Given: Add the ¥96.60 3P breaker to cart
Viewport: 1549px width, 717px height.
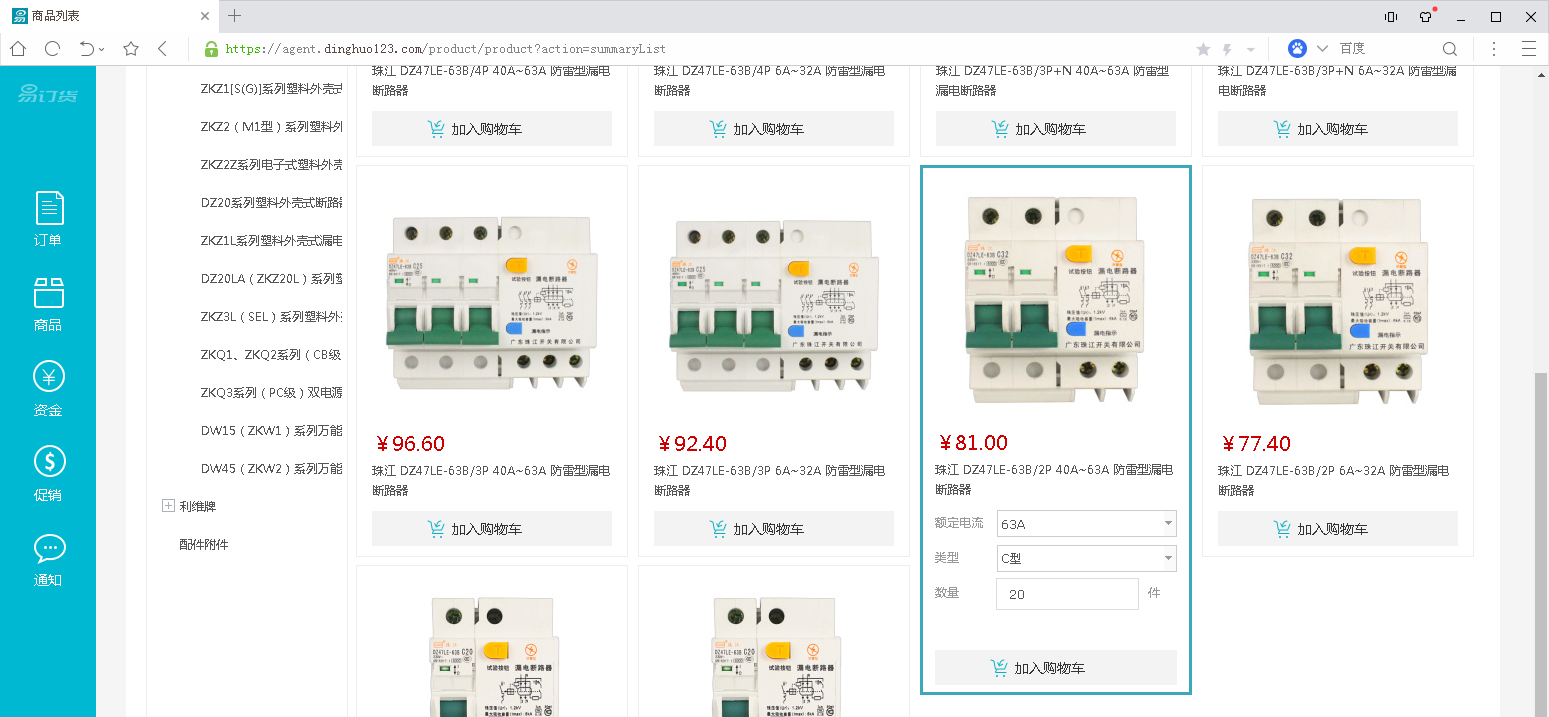Looking at the screenshot, I should [491, 529].
